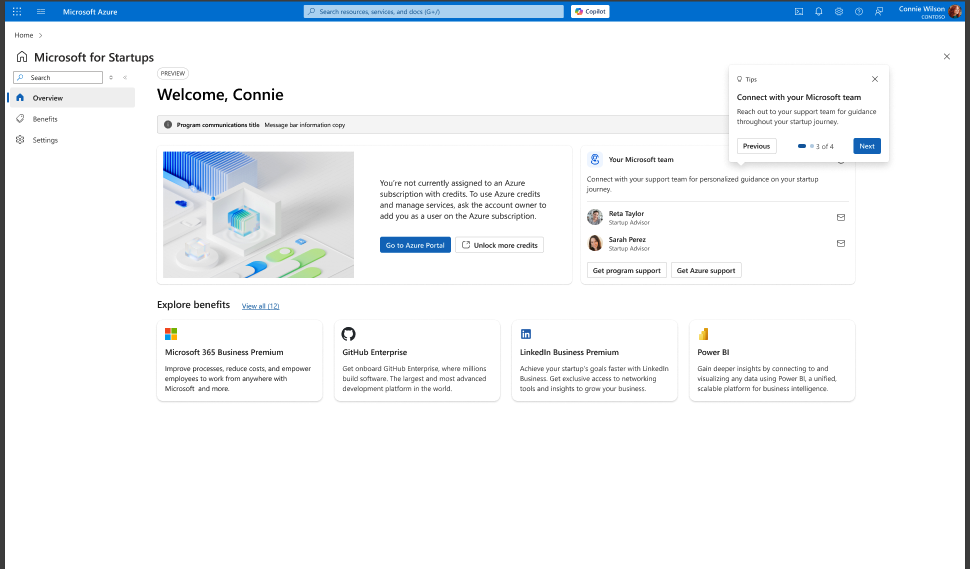Click Unlock more credits button
This screenshot has width=970, height=569.
tap(499, 245)
